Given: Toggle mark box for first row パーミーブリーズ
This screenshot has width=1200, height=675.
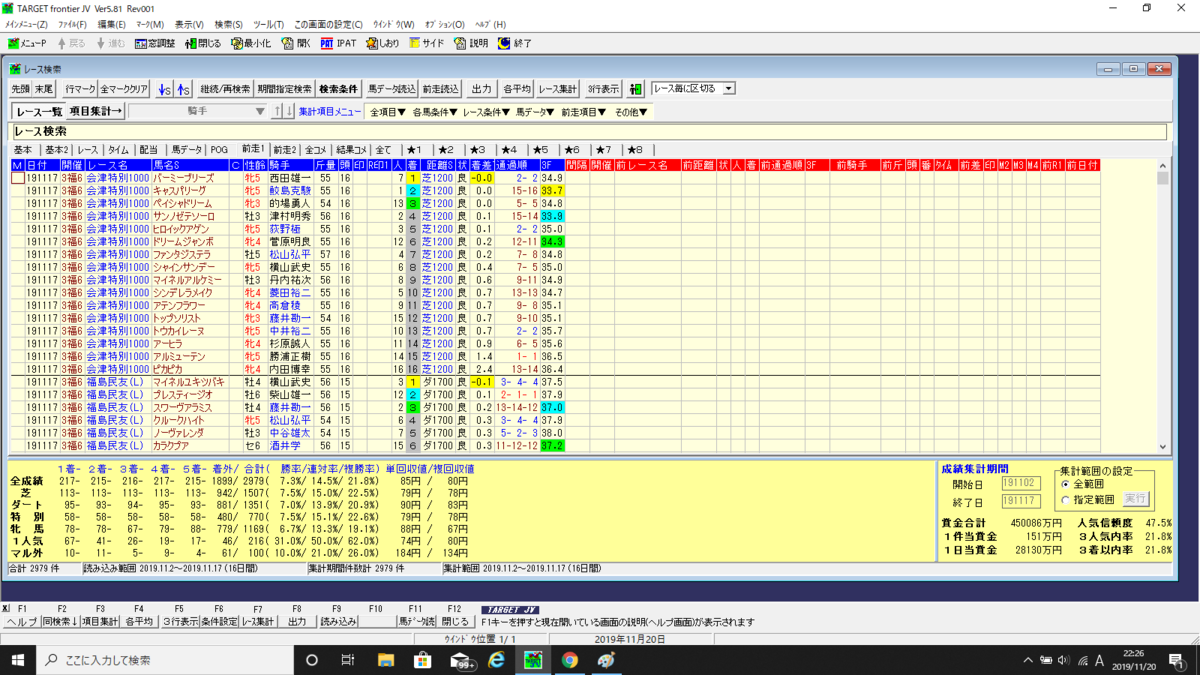Looking at the screenshot, I should (18, 178).
